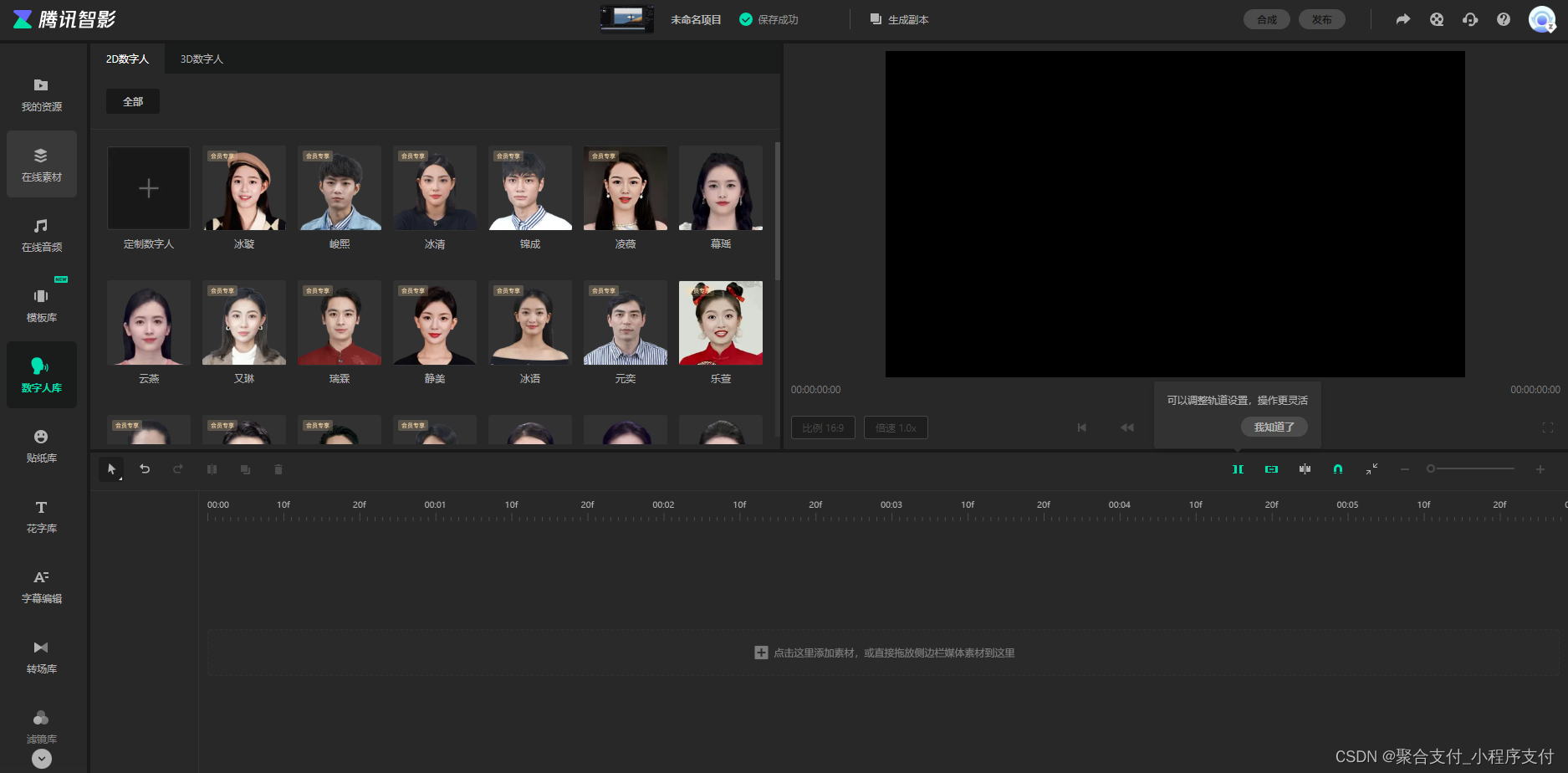1568x773 pixels.
Task: Open 转场库 transitions library
Action: click(41, 657)
